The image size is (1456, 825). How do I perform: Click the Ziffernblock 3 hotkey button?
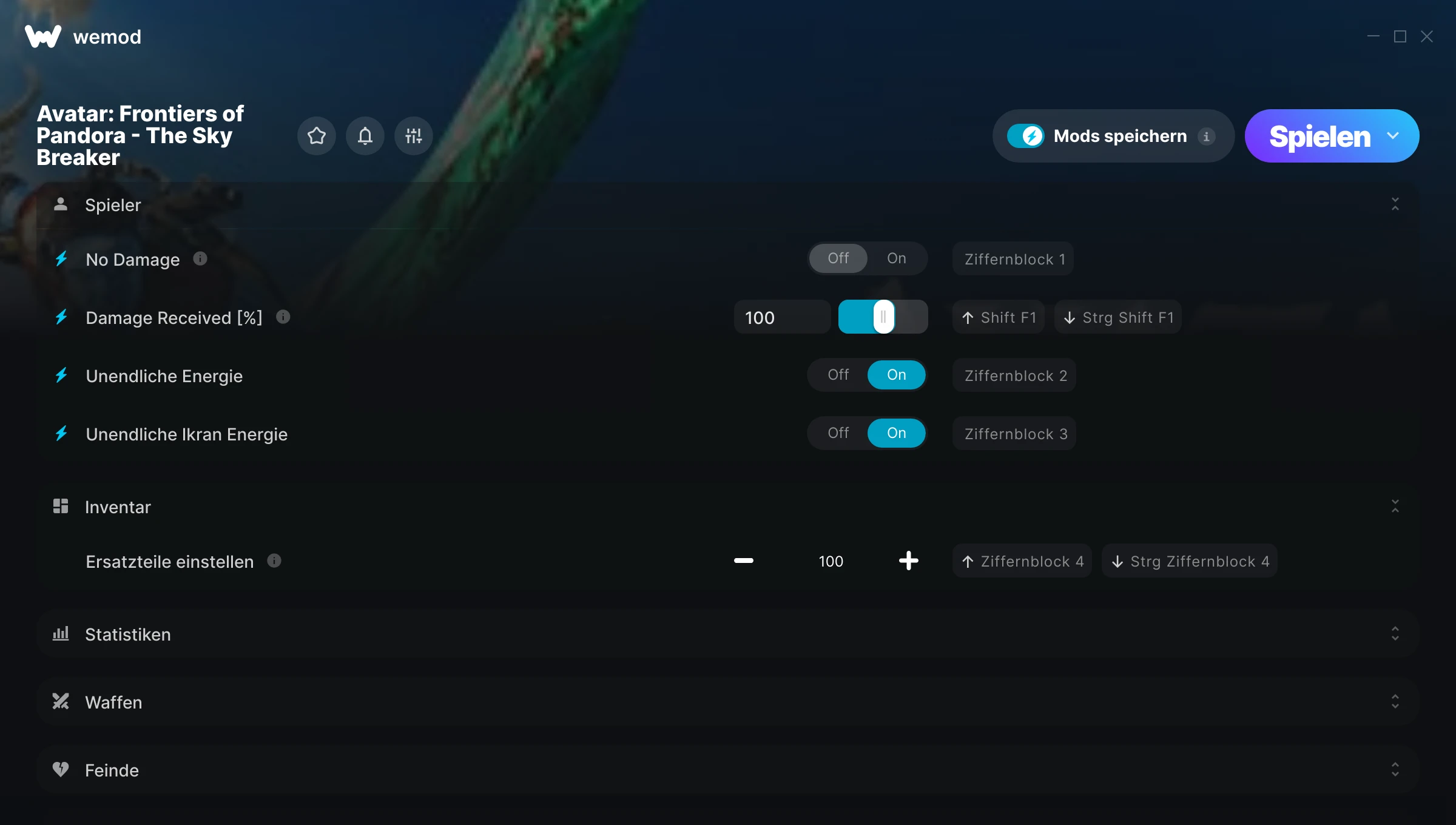[x=1014, y=434]
